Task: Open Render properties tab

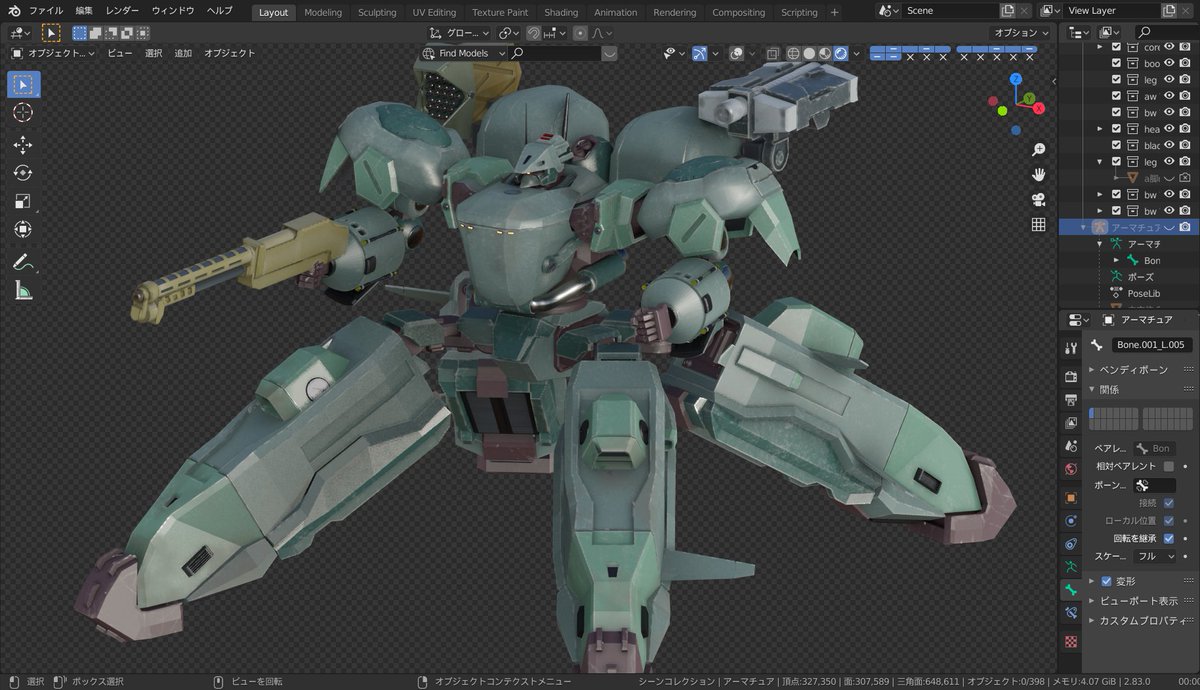Action: [x=1071, y=376]
